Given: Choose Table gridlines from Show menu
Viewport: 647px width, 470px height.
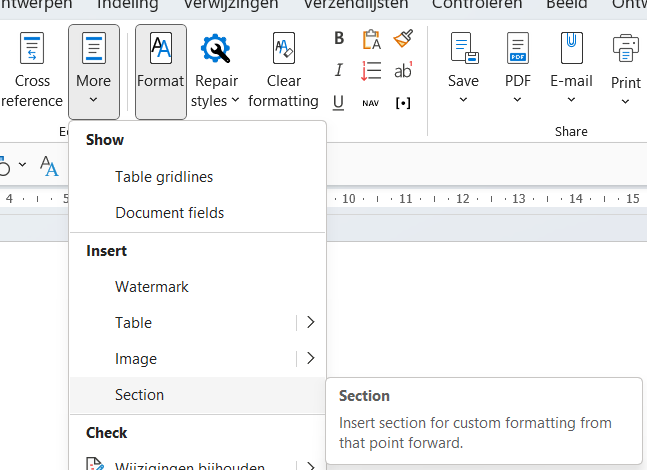Looking at the screenshot, I should (164, 177).
